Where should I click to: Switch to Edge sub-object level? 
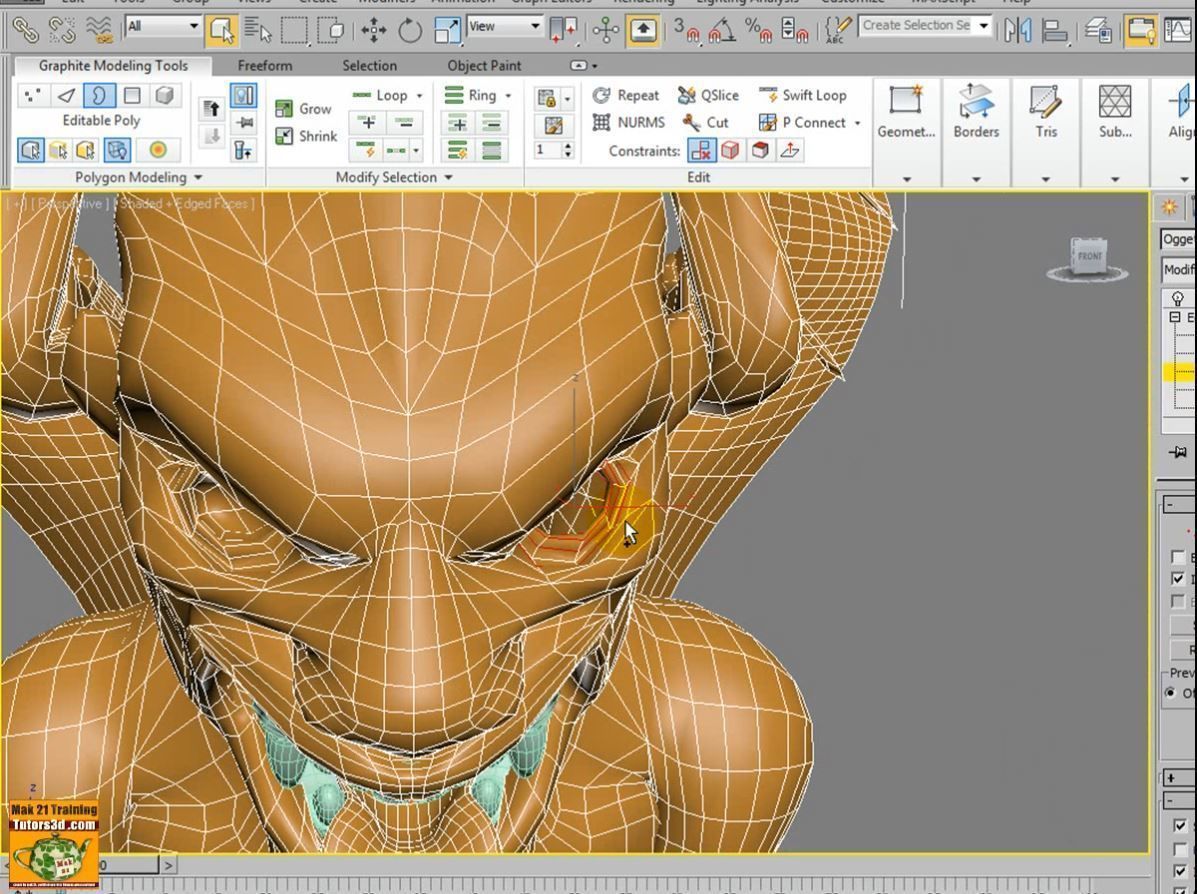66,95
